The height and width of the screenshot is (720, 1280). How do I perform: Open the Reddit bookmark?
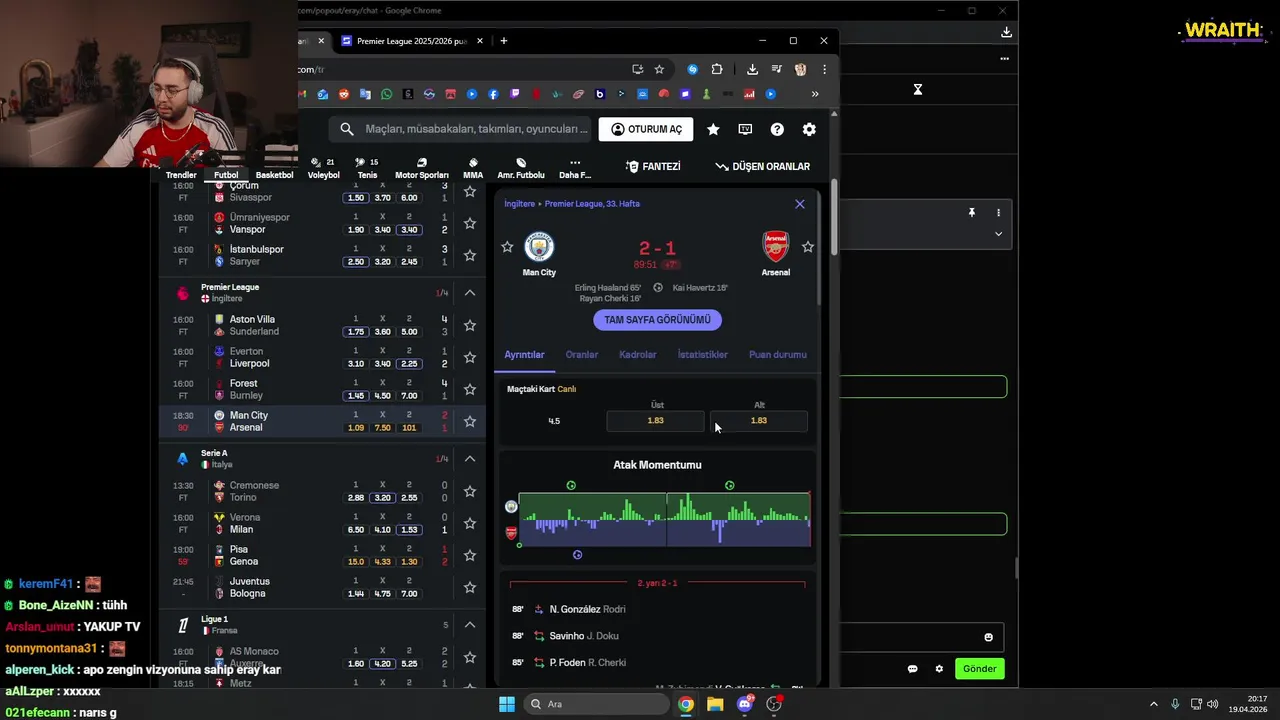(x=343, y=94)
